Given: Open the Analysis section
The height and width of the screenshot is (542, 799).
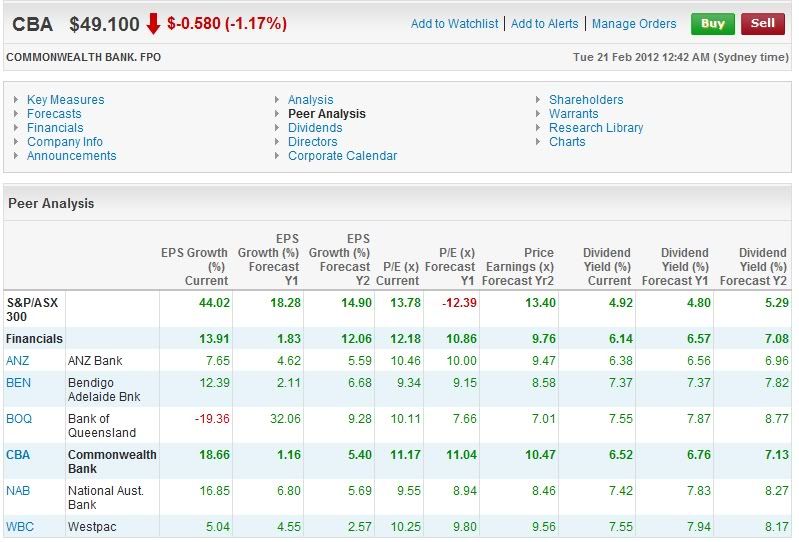Looking at the screenshot, I should (310, 100).
